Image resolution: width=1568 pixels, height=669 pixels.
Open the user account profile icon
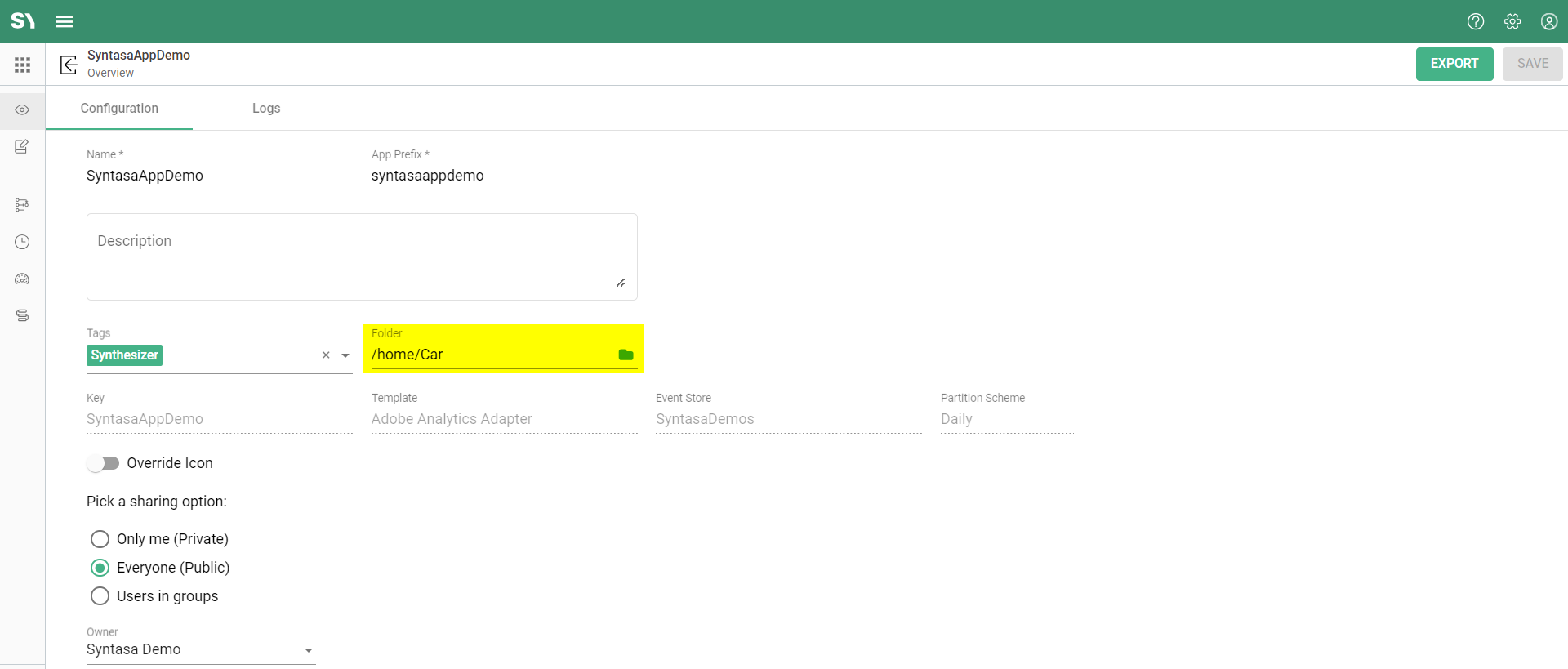pyautogui.click(x=1548, y=21)
